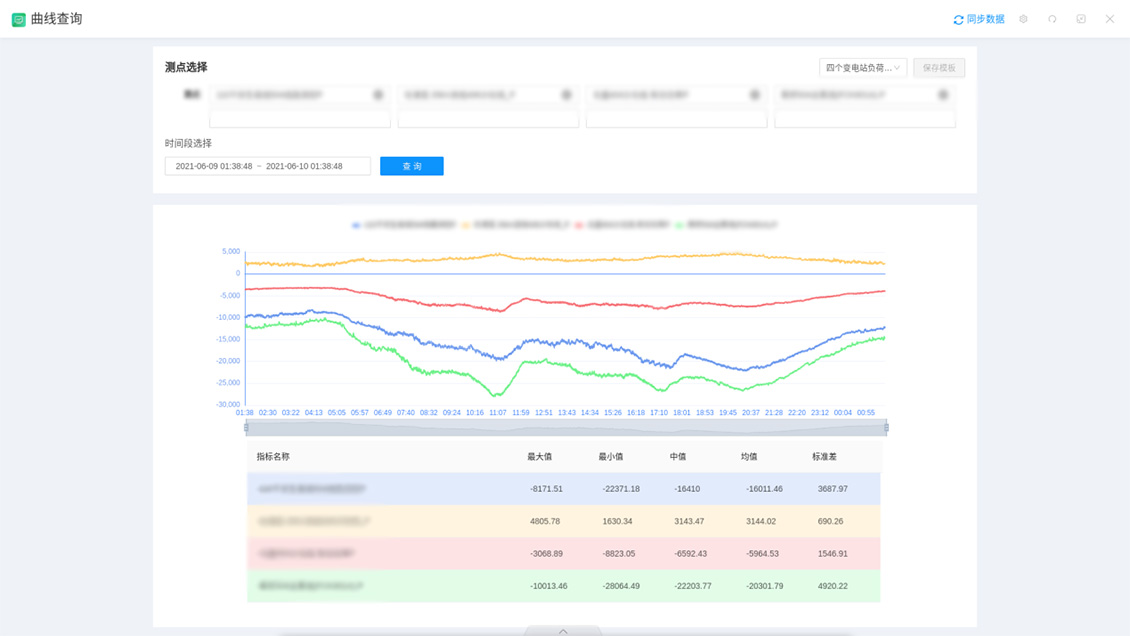This screenshot has width=1130, height=636.
Task: Click 同步数据 to sync data
Action: (979, 19)
